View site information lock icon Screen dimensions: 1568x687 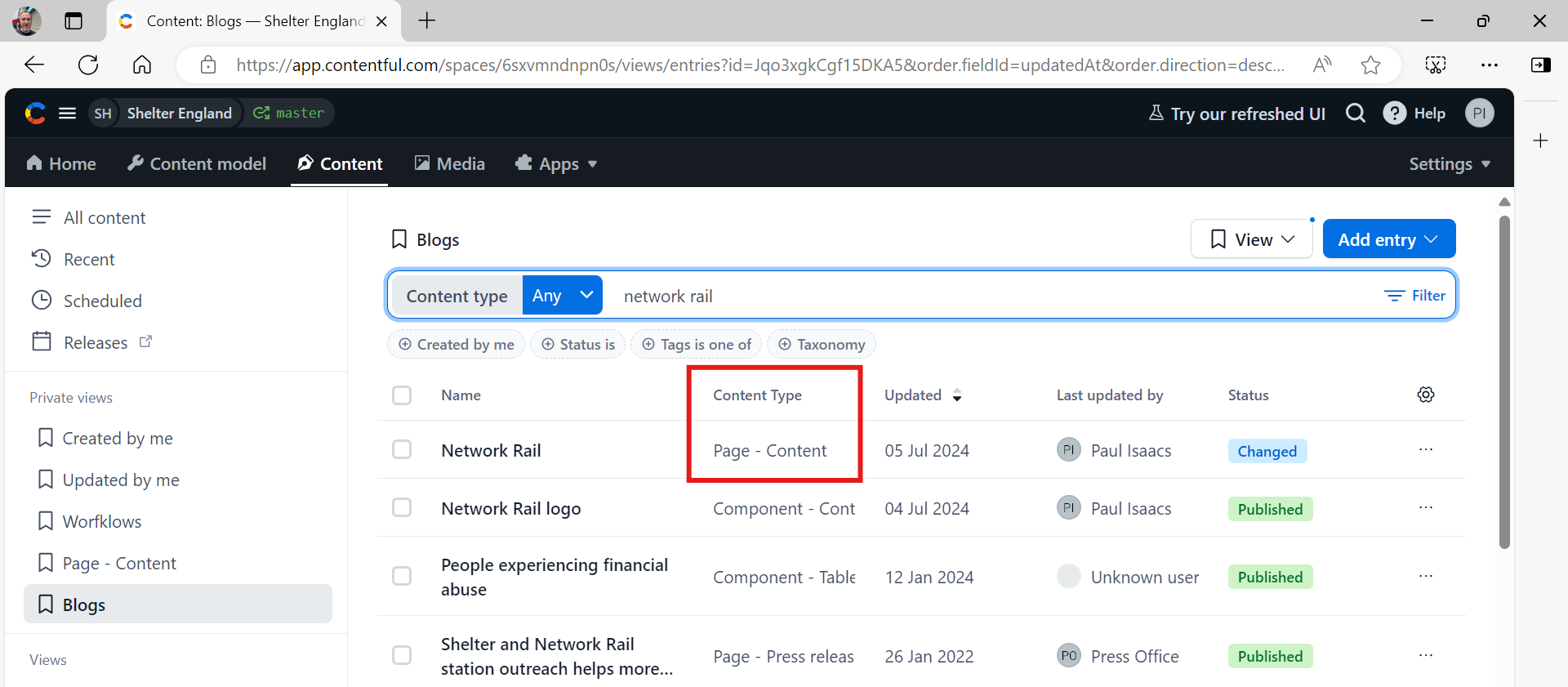pyautogui.click(x=208, y=65)
